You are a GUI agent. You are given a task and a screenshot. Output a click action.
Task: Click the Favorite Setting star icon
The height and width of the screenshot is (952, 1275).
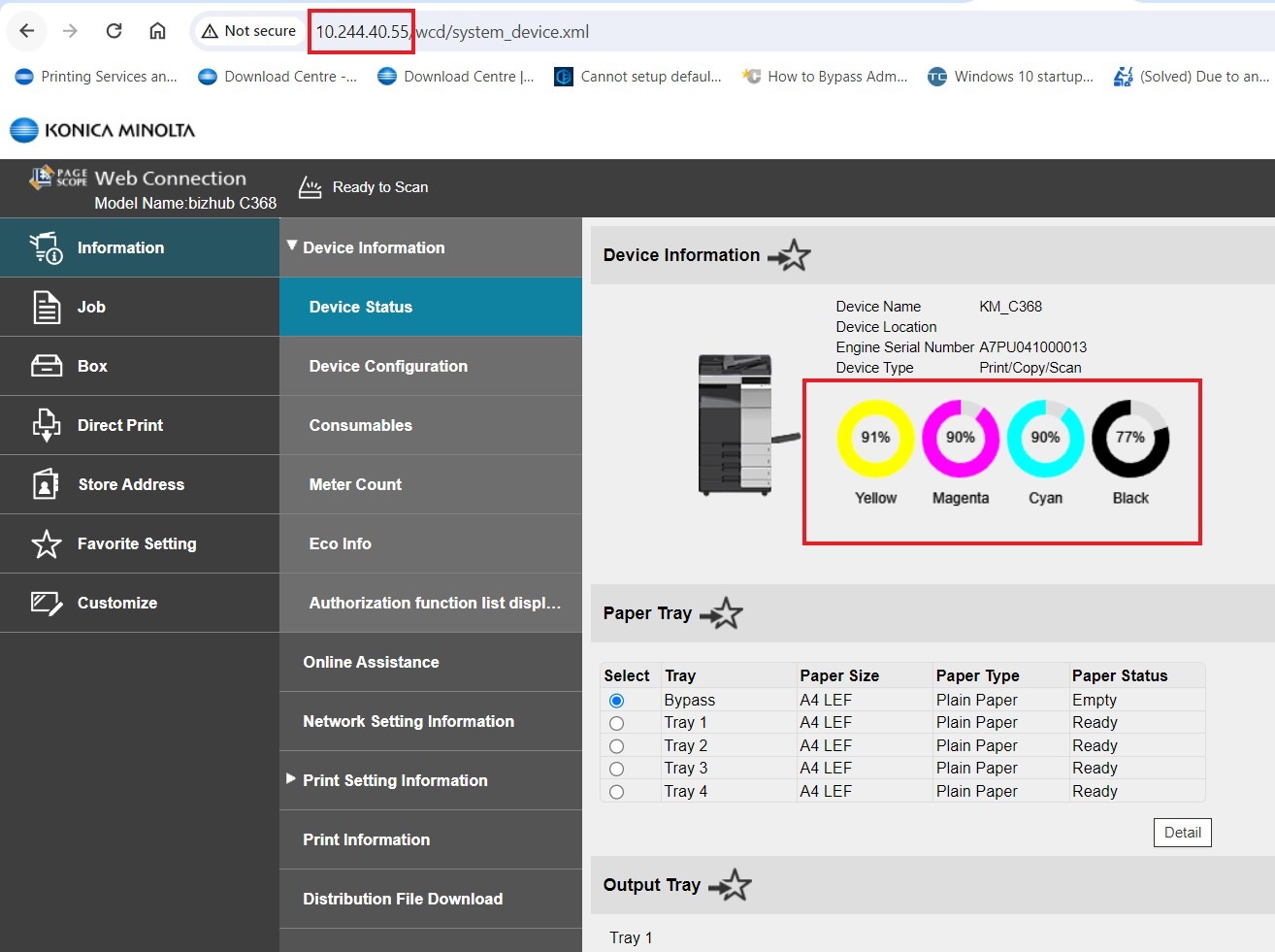pyautogui.click(x=46, y=543)
